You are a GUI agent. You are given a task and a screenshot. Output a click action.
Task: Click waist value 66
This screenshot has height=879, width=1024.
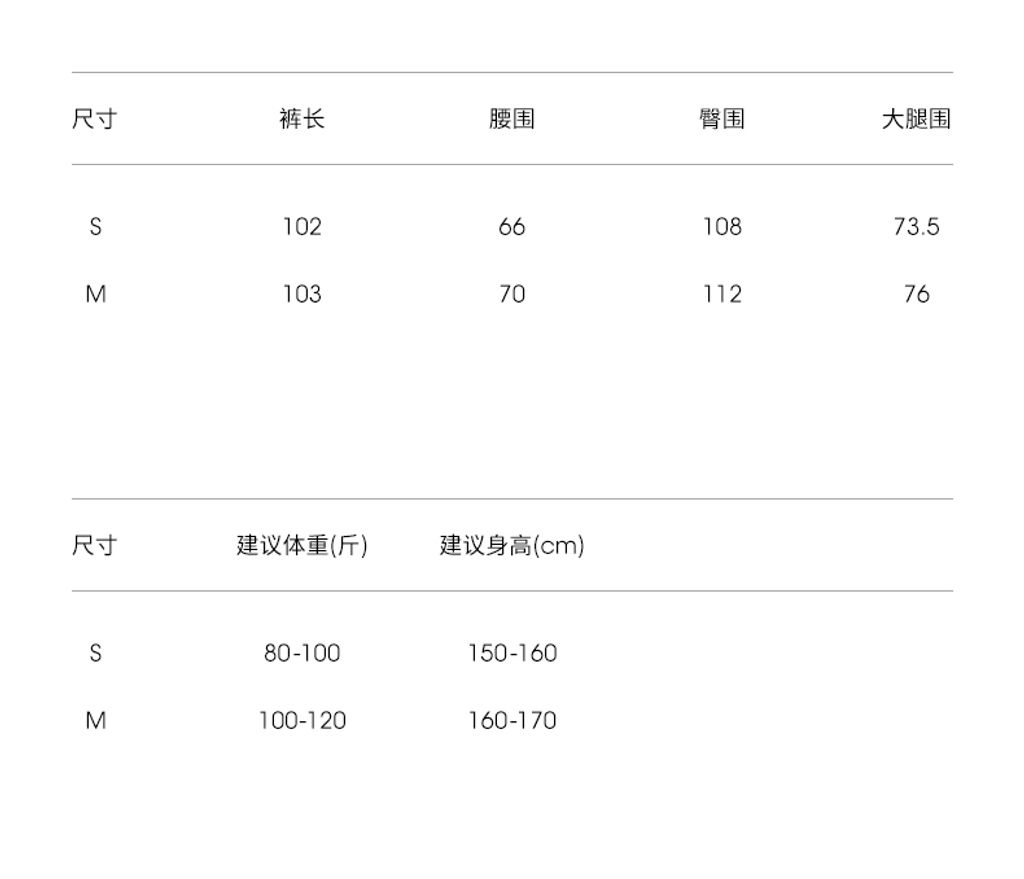pos(512,227)
